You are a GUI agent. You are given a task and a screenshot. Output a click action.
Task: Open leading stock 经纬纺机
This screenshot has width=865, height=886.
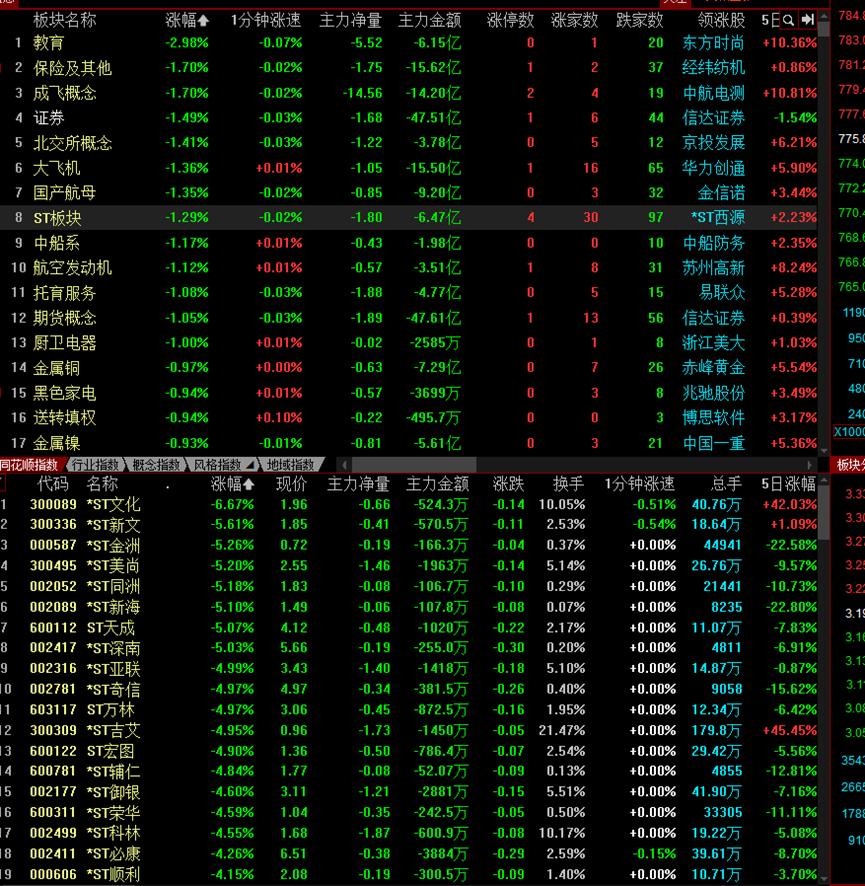713,68
